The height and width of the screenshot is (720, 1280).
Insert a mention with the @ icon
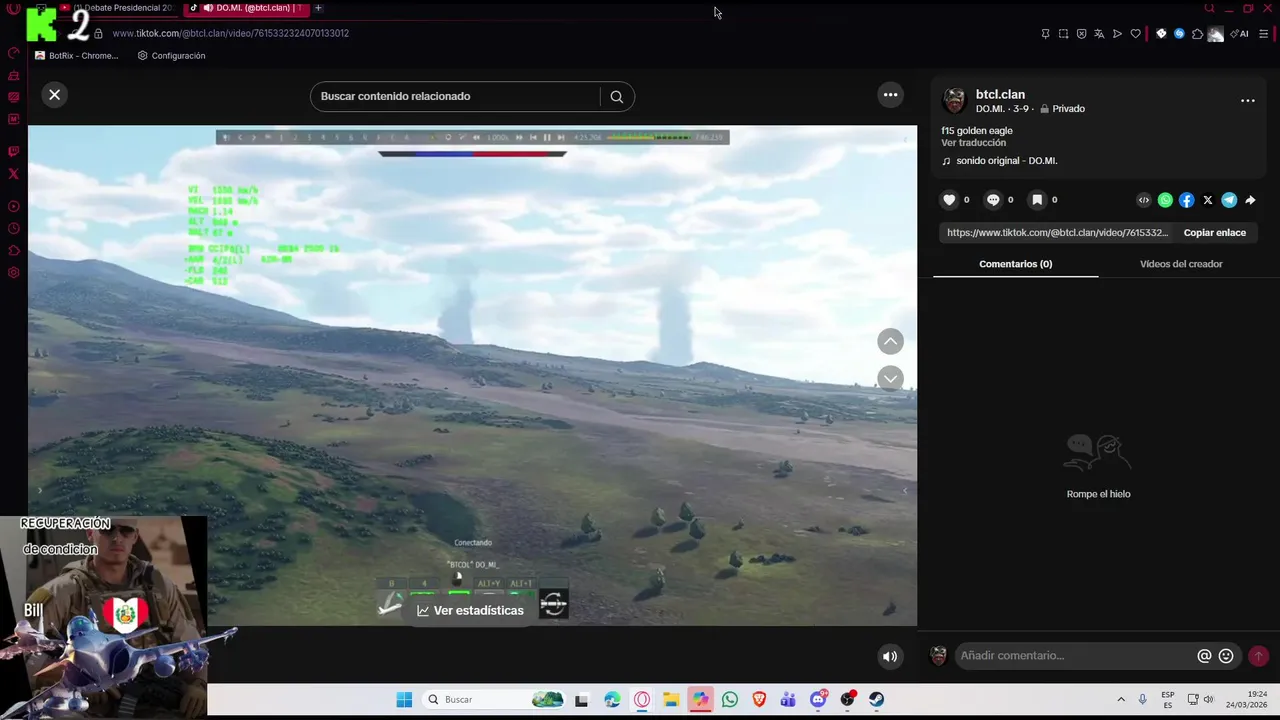click(x=1204, y=656)
